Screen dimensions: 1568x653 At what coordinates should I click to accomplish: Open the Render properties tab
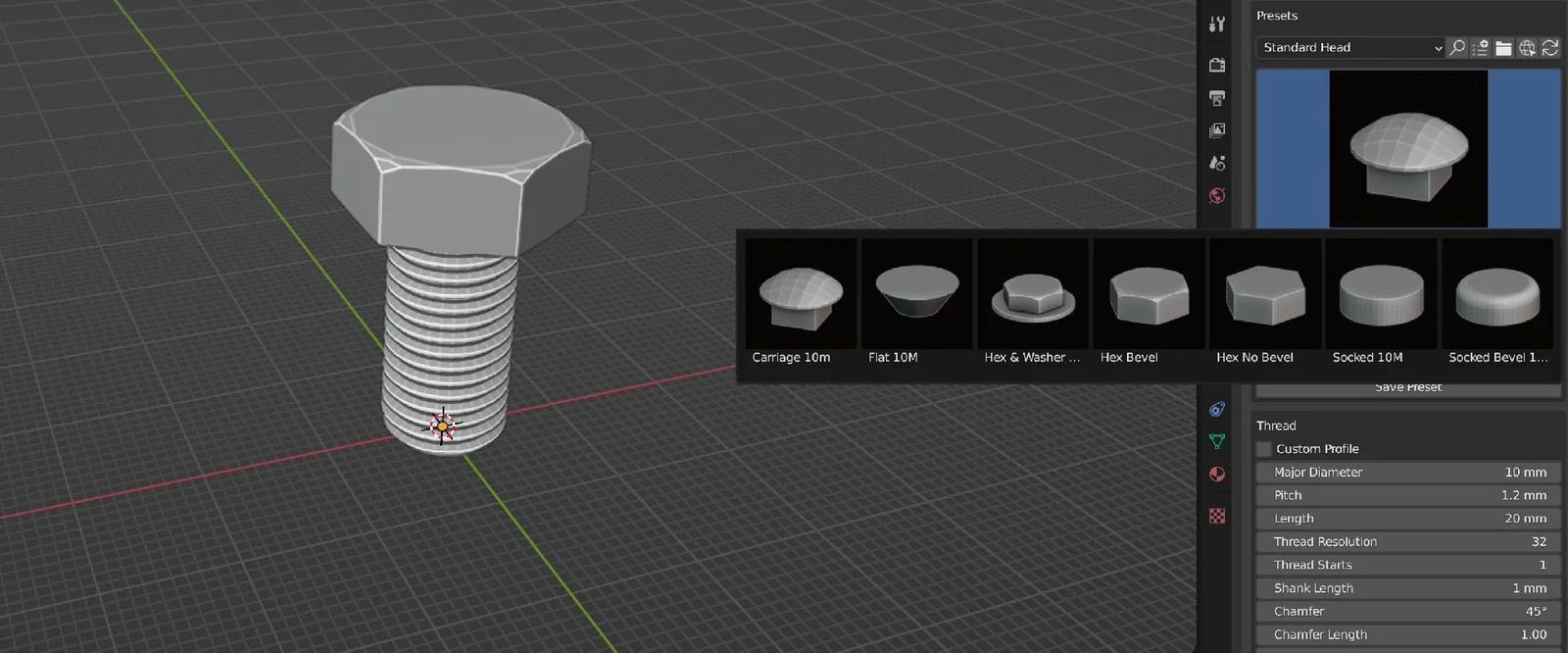click(x=1217, y=66)
